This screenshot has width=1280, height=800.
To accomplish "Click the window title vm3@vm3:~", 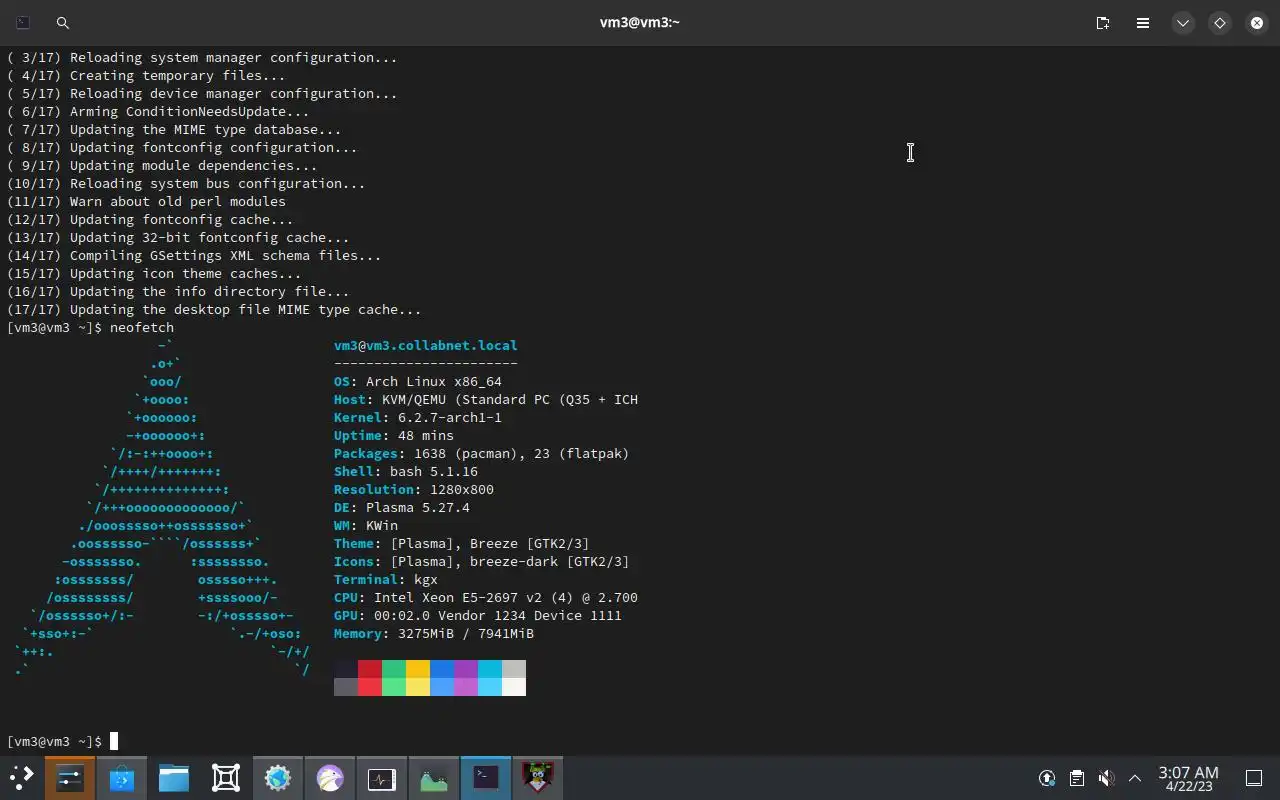I will tap(640, 23).
